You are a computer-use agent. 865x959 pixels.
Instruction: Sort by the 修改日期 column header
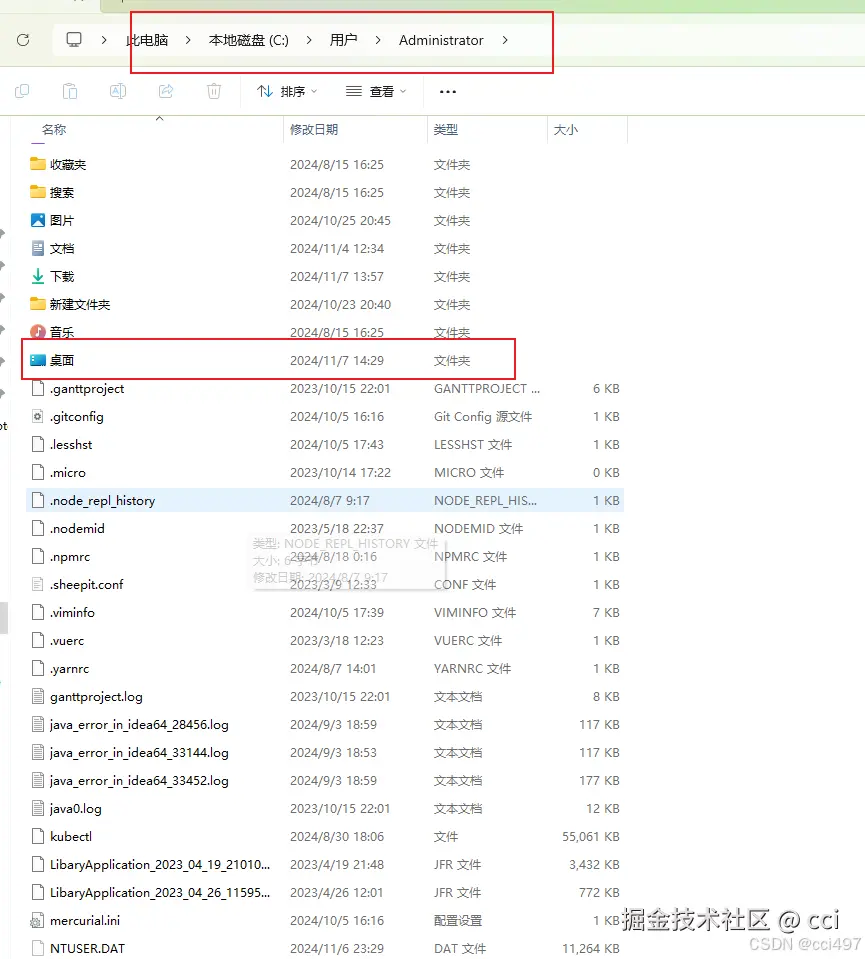pos(314,130)
